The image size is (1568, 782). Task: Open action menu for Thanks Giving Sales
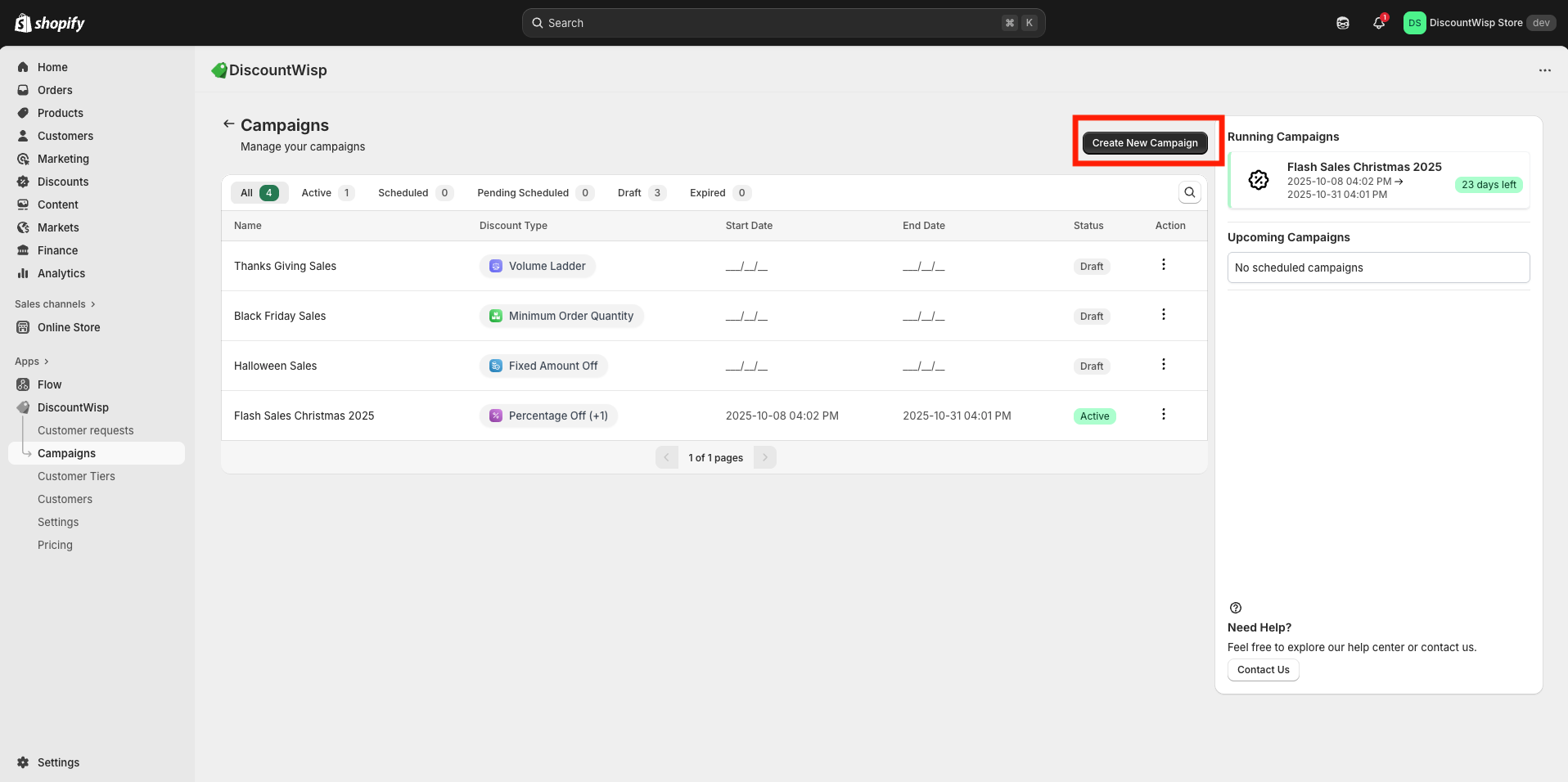point(1163,265)
